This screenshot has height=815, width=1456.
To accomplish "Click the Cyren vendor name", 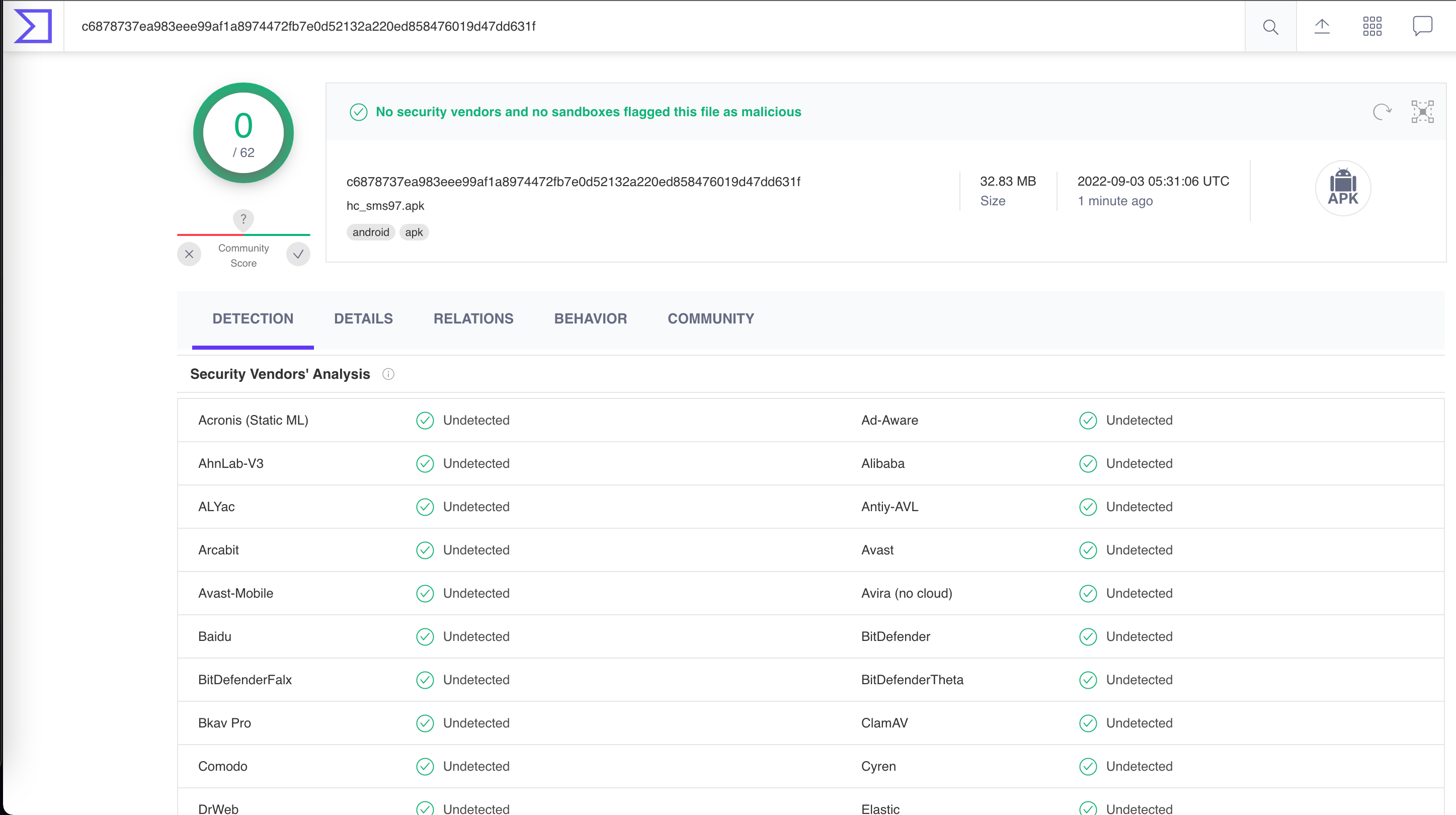I will (878, 766).
